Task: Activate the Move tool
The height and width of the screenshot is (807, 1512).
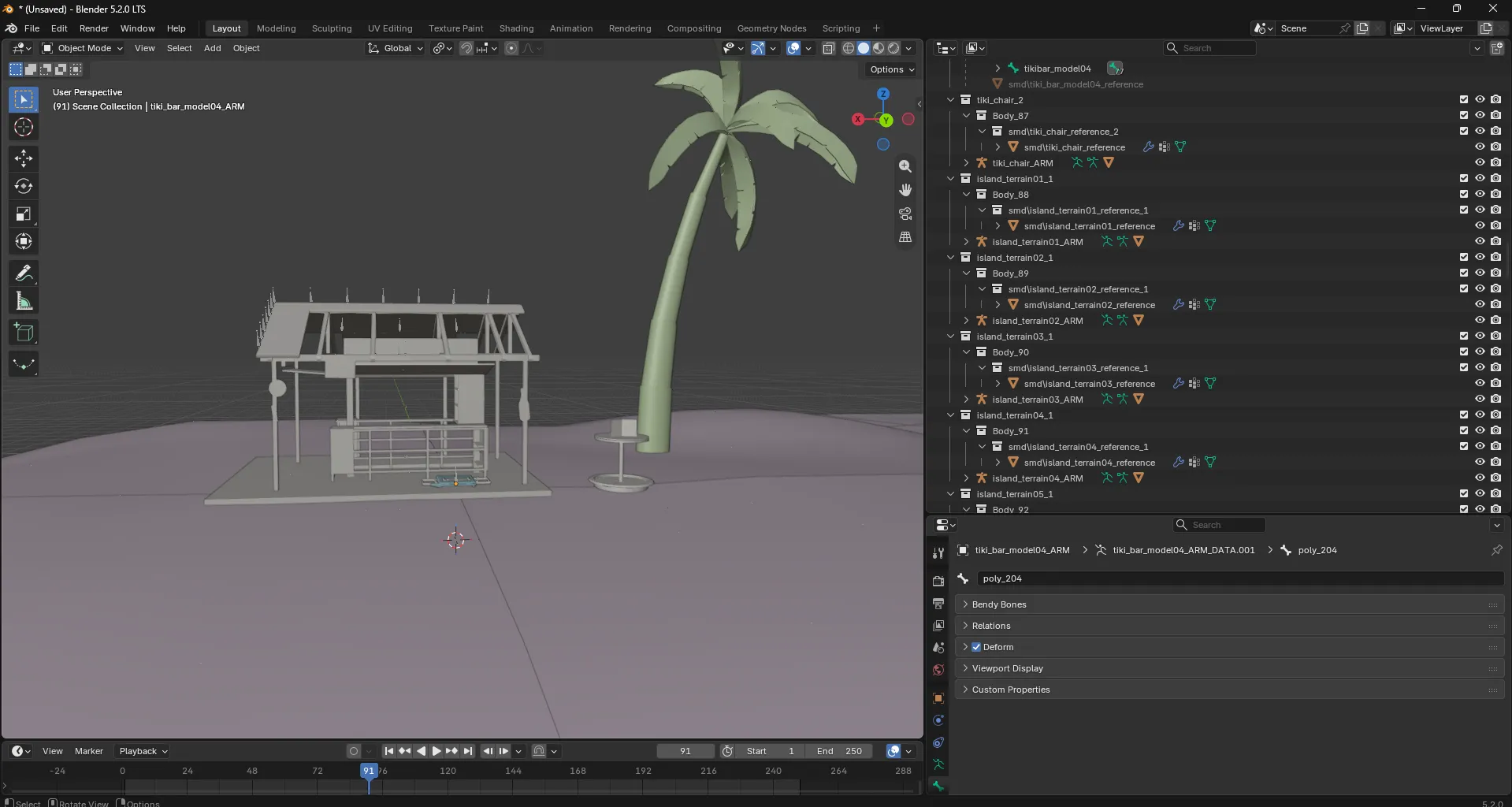Action: coord(24,158)
